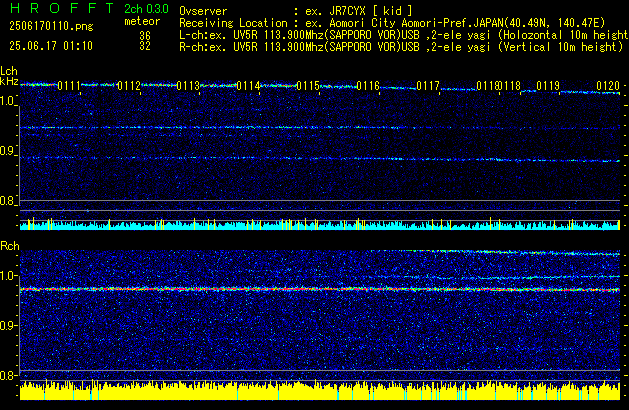This screenshot has height=410, width=629.
Task: Click the Lch channel label
Action: tap(9, 71)
